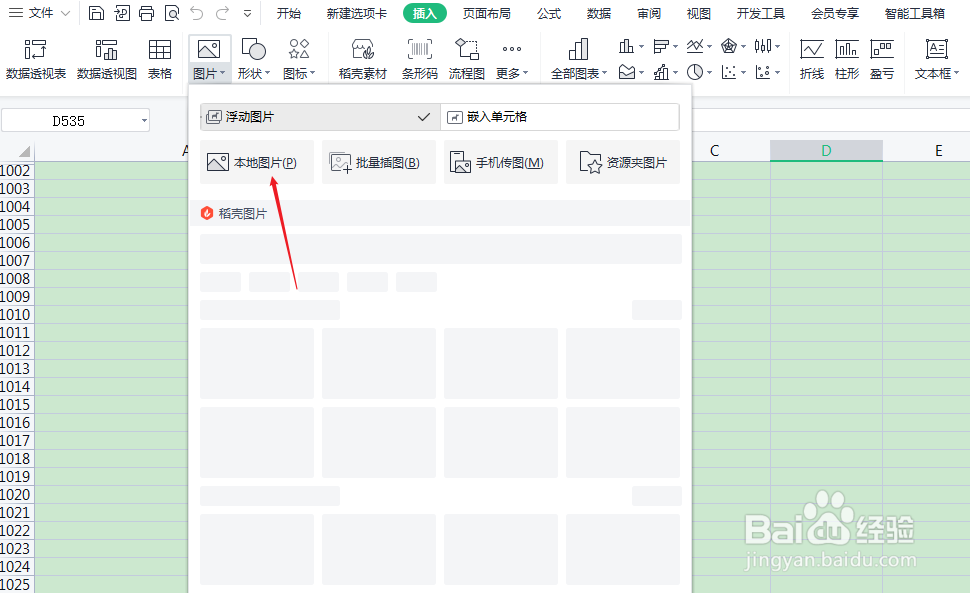Insert a 文本框 text box
This screenshot has height=593, width=970.
937,59
